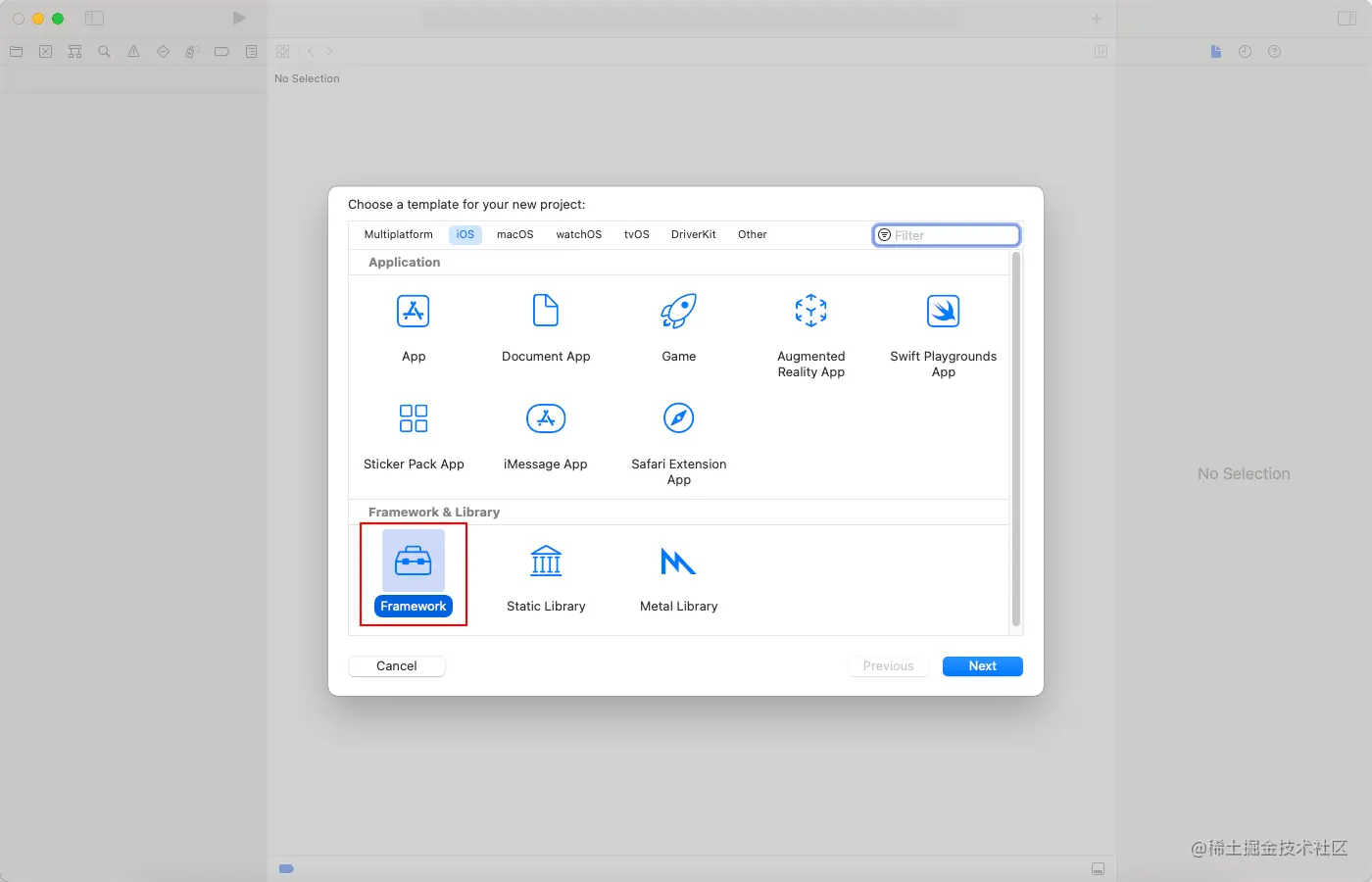Image resolution: width=1372 pixels, height=882 pixels.
Task: Click the Previous button
Action: click(x=889, y=666)
